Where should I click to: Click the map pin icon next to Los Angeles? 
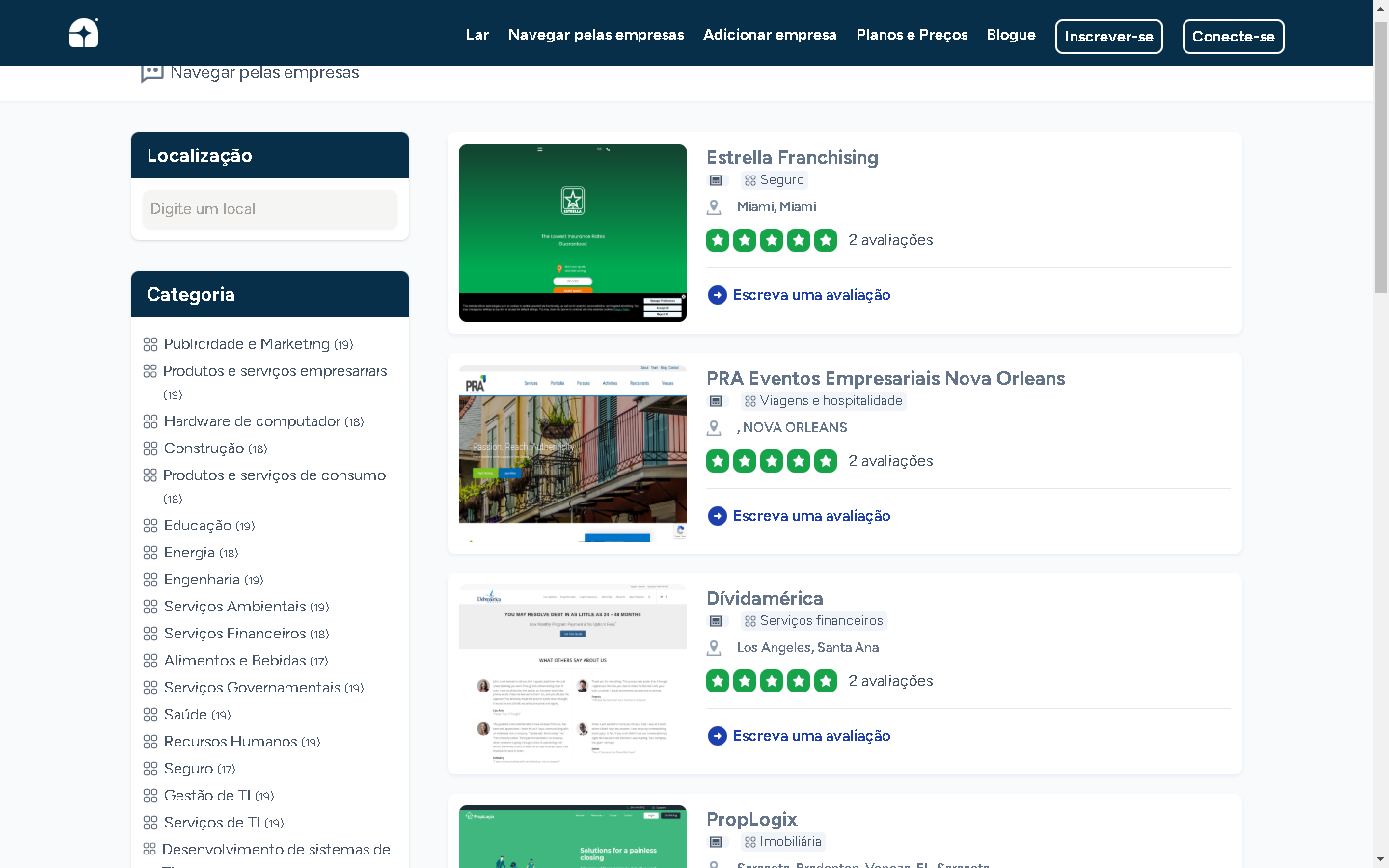coord(714,648)
